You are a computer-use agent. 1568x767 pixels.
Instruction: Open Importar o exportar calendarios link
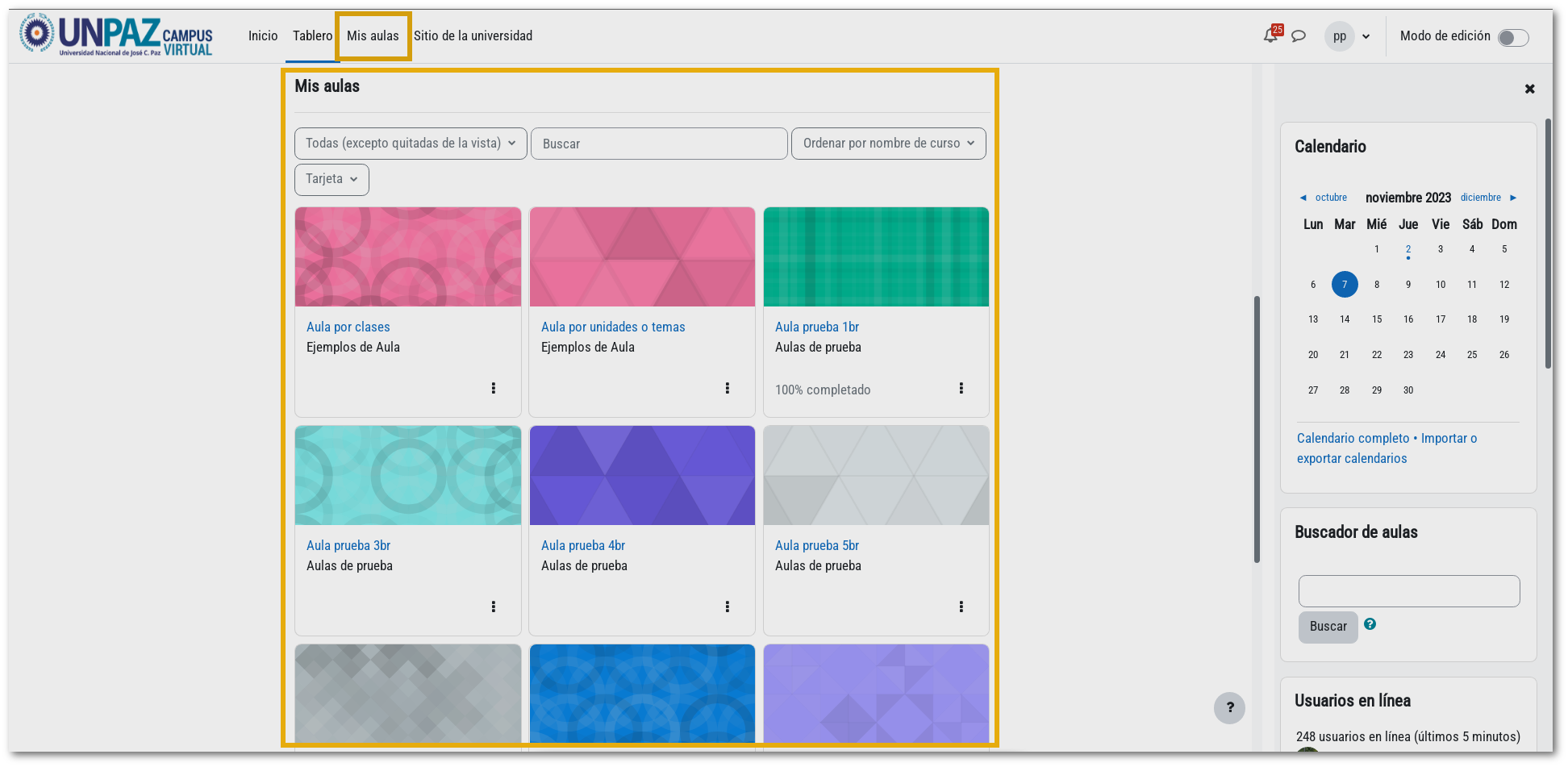(1387, 448)
